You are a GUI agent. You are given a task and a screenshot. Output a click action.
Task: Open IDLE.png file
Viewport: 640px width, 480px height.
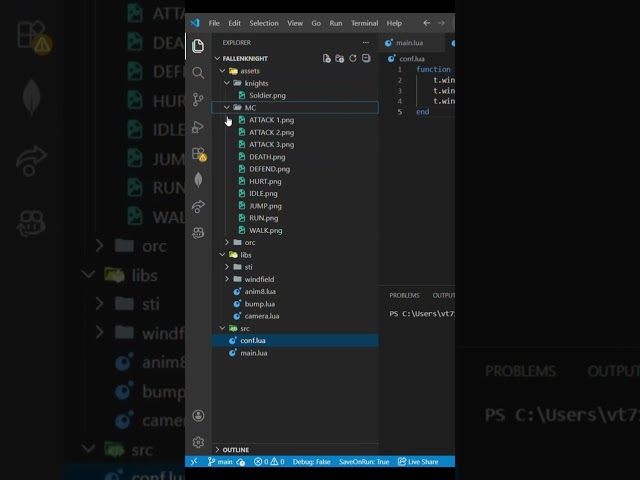(295, 193)
